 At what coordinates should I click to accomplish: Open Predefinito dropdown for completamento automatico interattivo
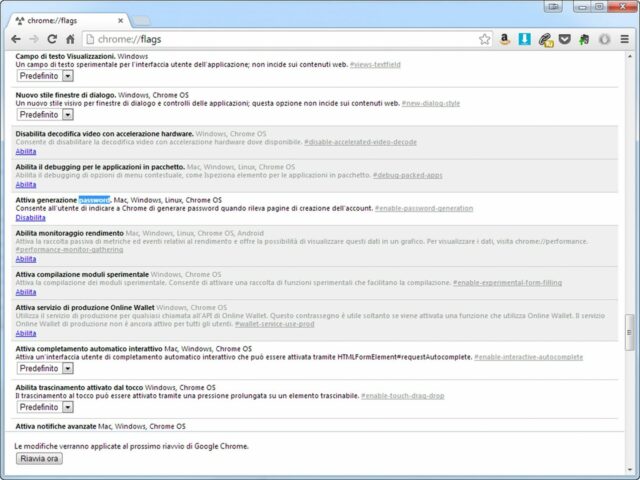pyautogui.click(x=45, y=368)
